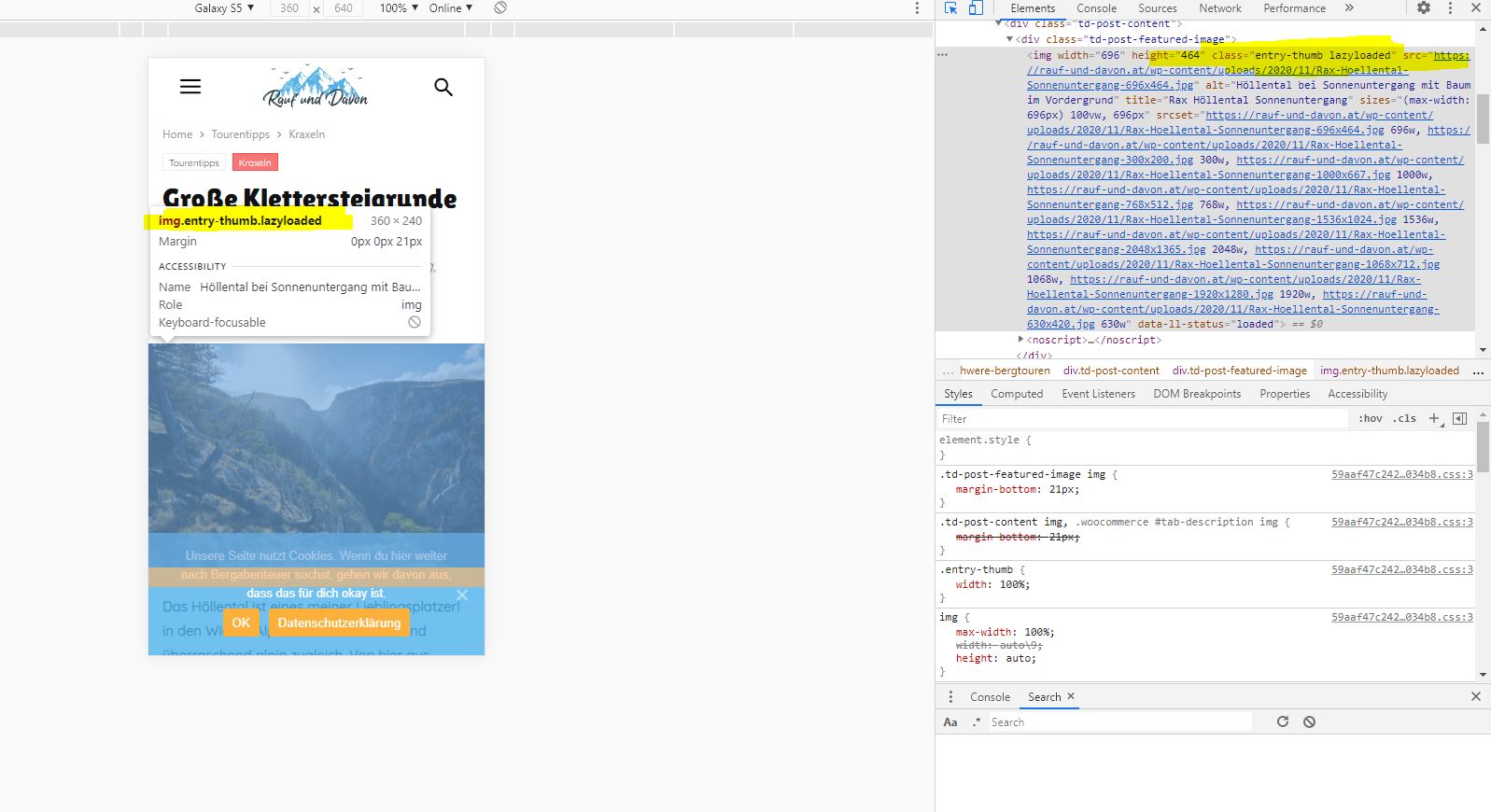The image size is (1491, 812).
Task: Switch to the Sources tab
Action: tap(1157, 7)
